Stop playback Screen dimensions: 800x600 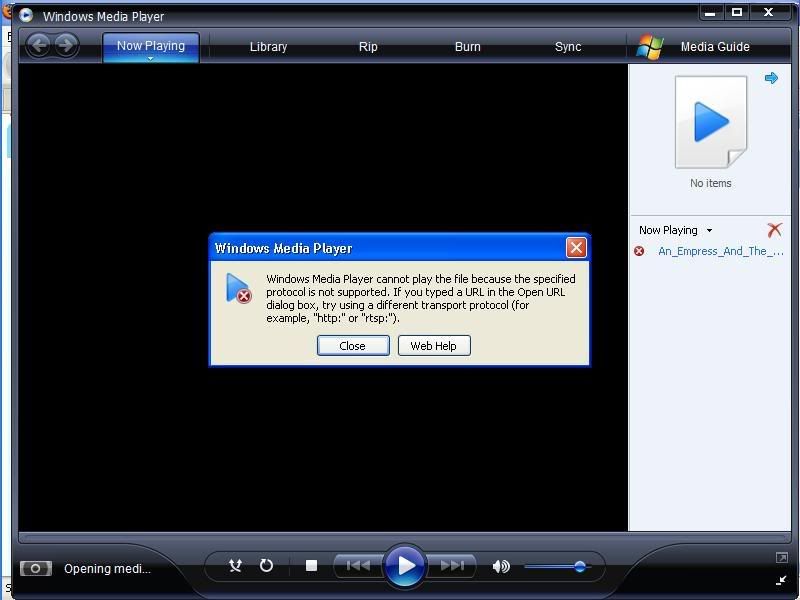[x=311, y=566]
